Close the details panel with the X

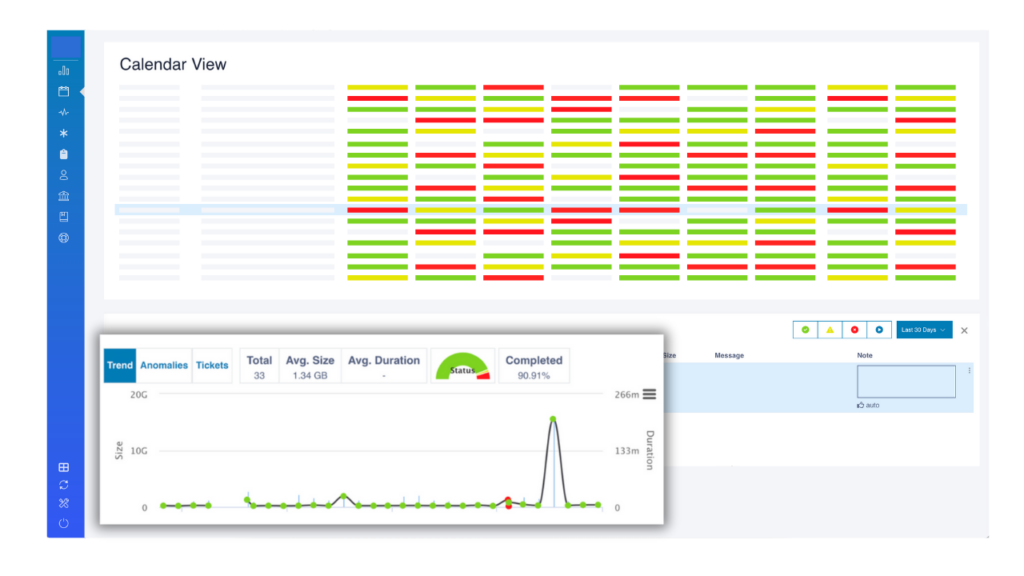click(965, 330)
